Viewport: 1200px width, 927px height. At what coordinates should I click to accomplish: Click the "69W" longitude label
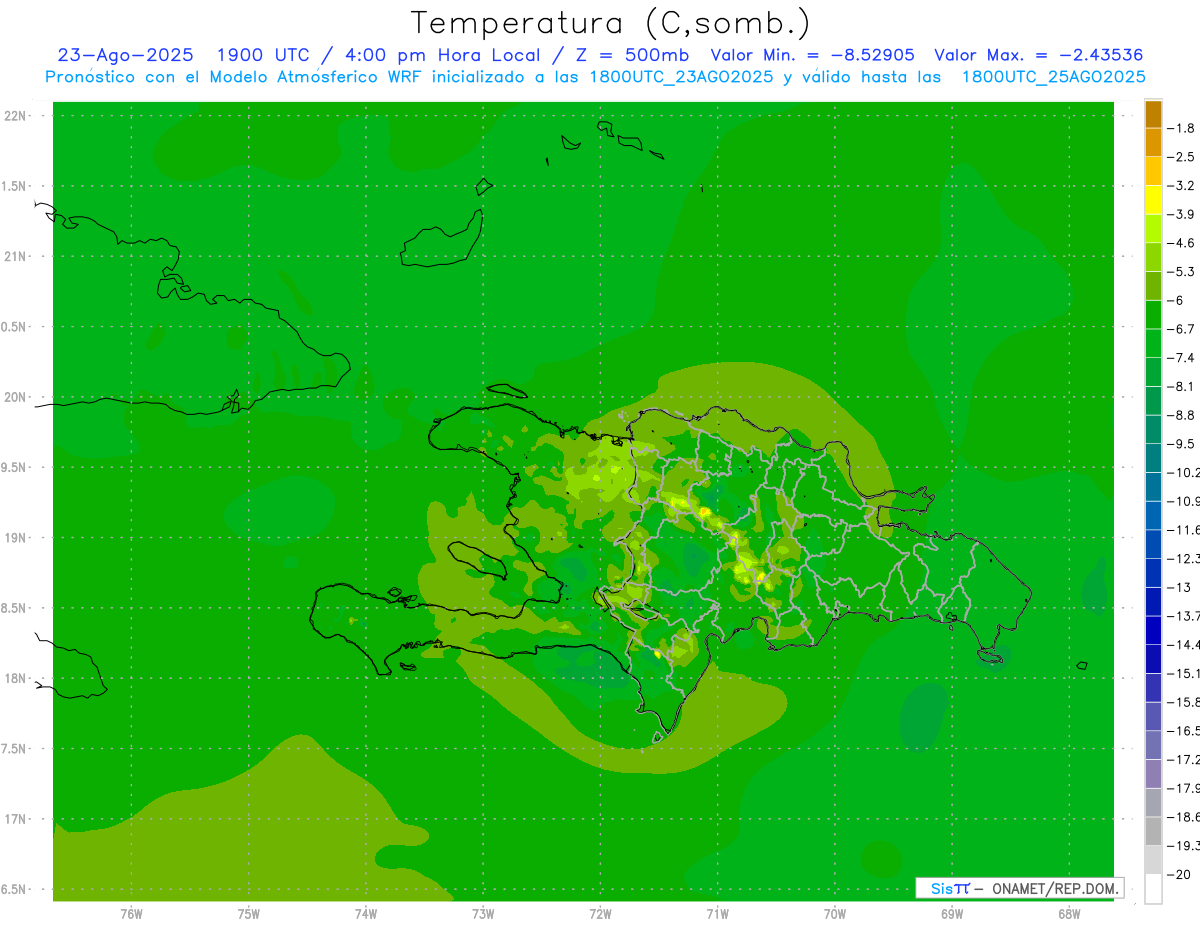(x=952, y=914)
